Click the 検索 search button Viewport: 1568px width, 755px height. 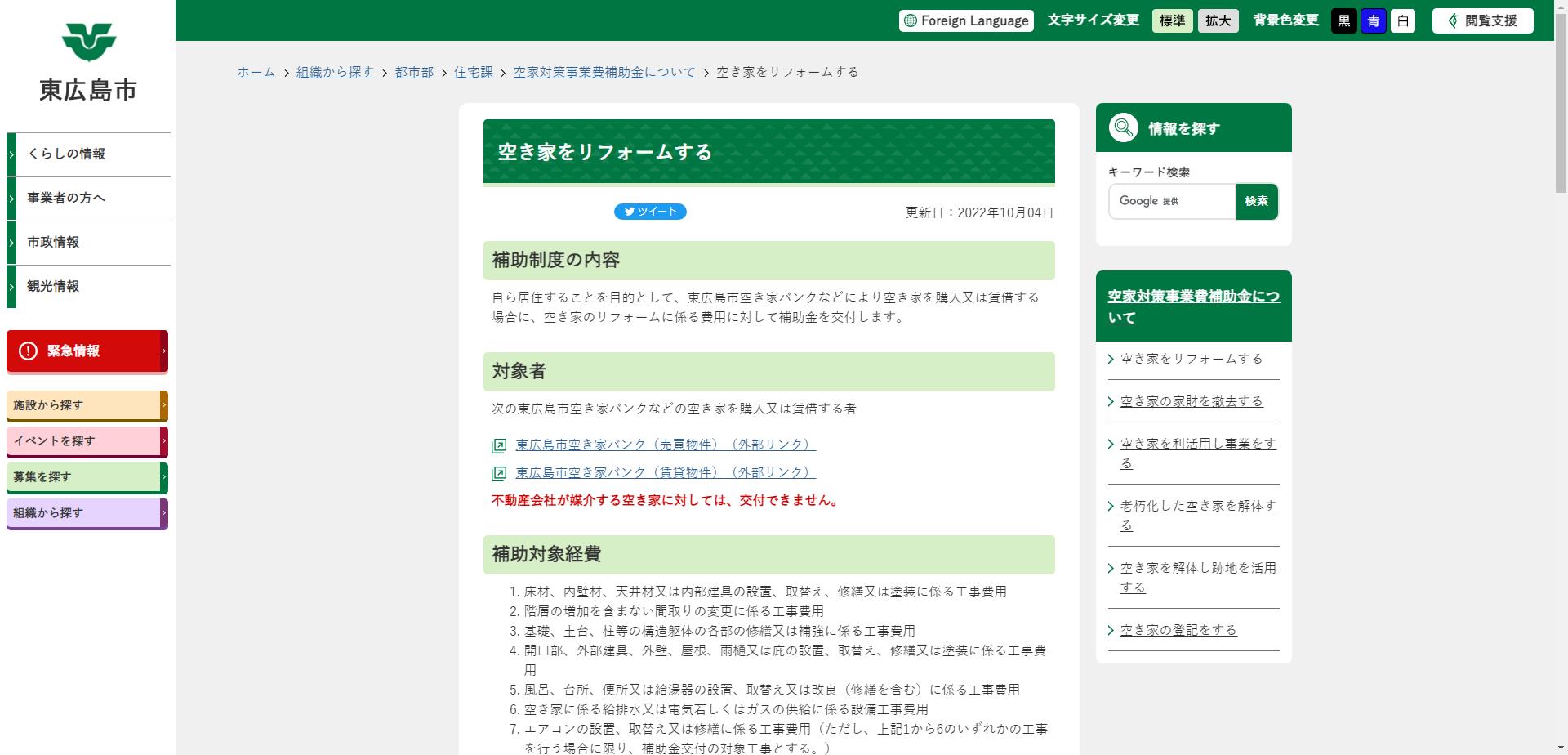1257,201
